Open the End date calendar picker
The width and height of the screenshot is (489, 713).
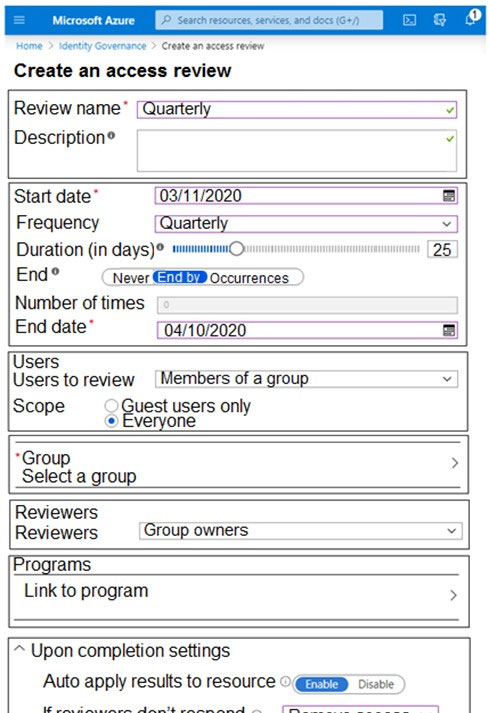click(x=449, y=330)
